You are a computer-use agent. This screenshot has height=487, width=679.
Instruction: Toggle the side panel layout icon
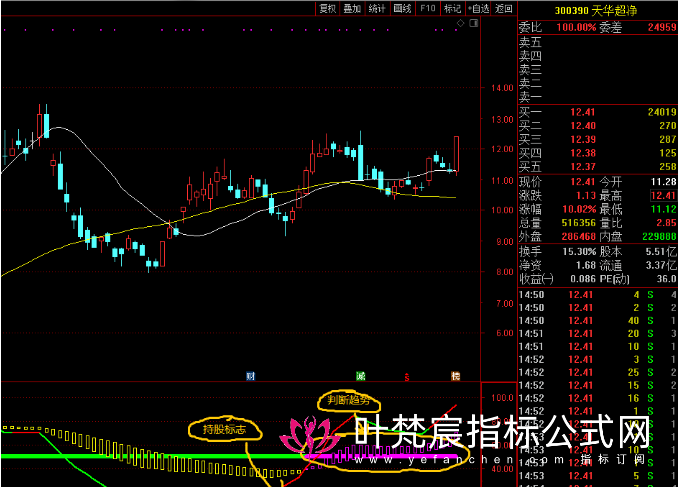point(474,23)
